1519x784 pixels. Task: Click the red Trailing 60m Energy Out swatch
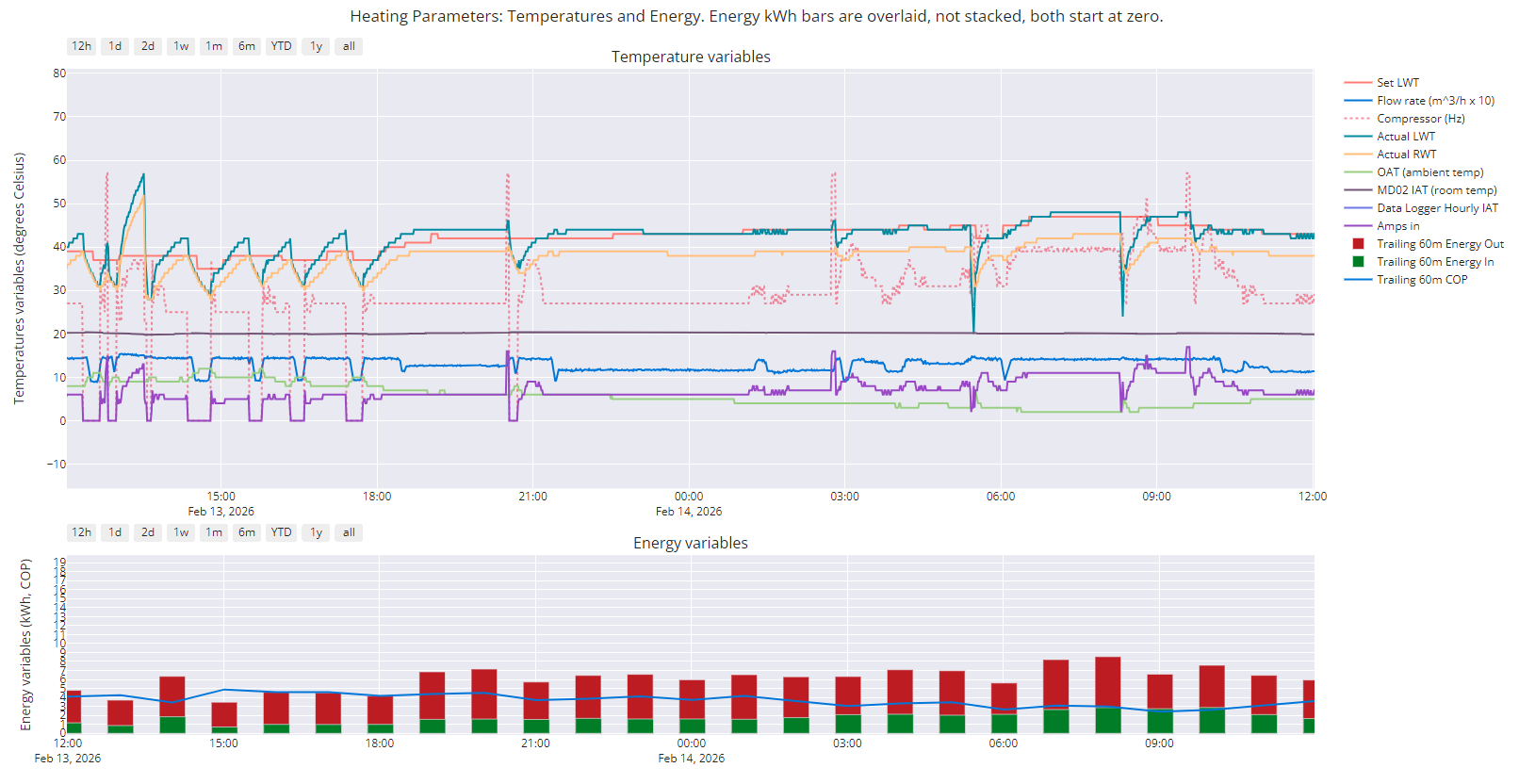coord(1358,244)
